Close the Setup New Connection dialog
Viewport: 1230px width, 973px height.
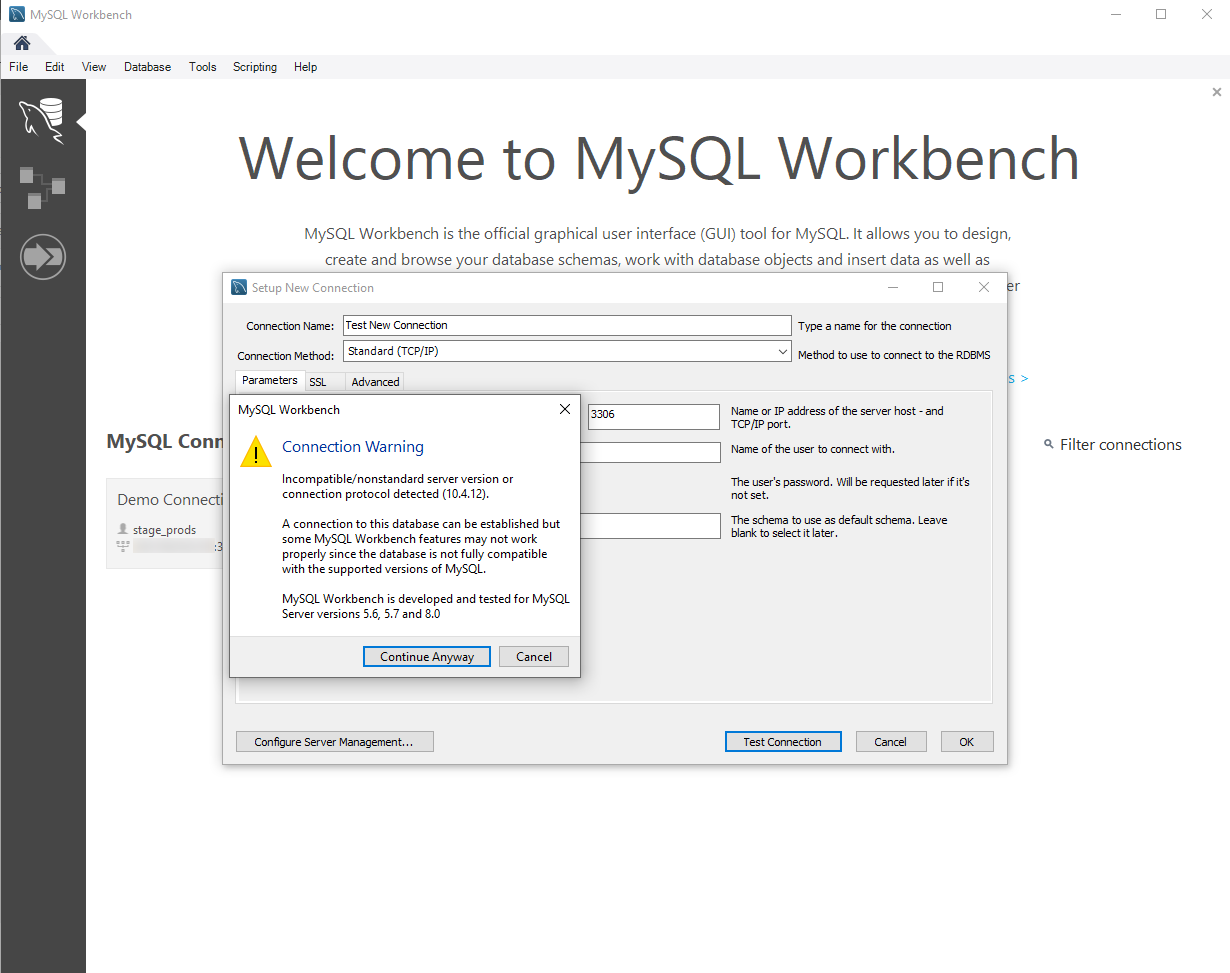[984, 287]
